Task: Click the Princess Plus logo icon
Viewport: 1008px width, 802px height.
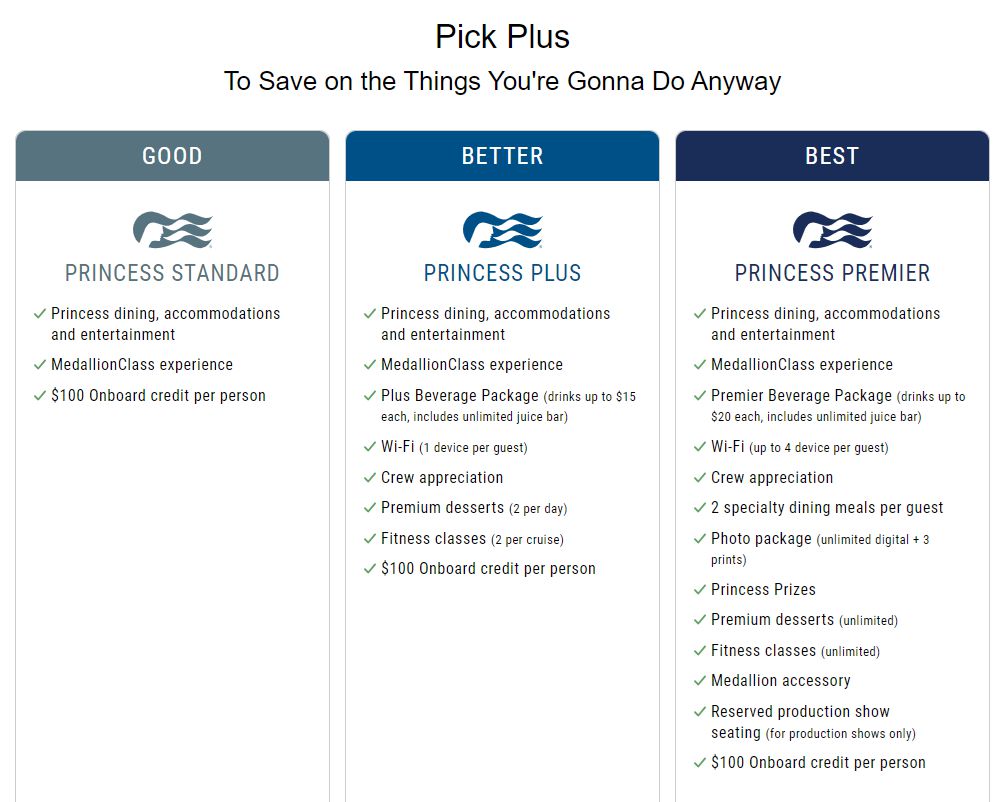Action: tap(503, 229)
